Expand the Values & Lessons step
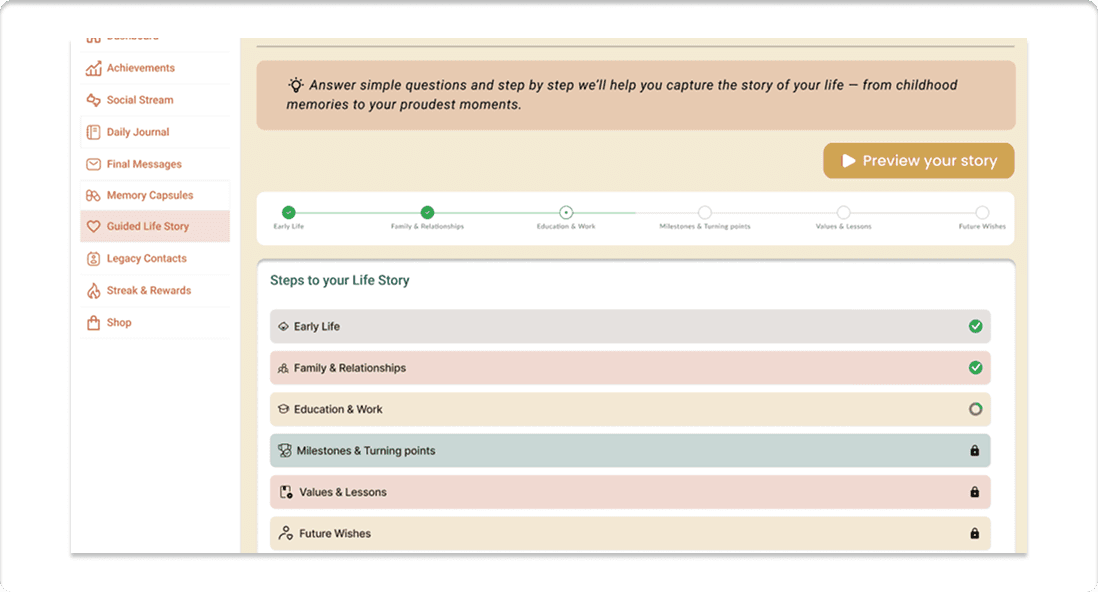Viewport: 1098px width, 592px height. (x=629, y=492)
